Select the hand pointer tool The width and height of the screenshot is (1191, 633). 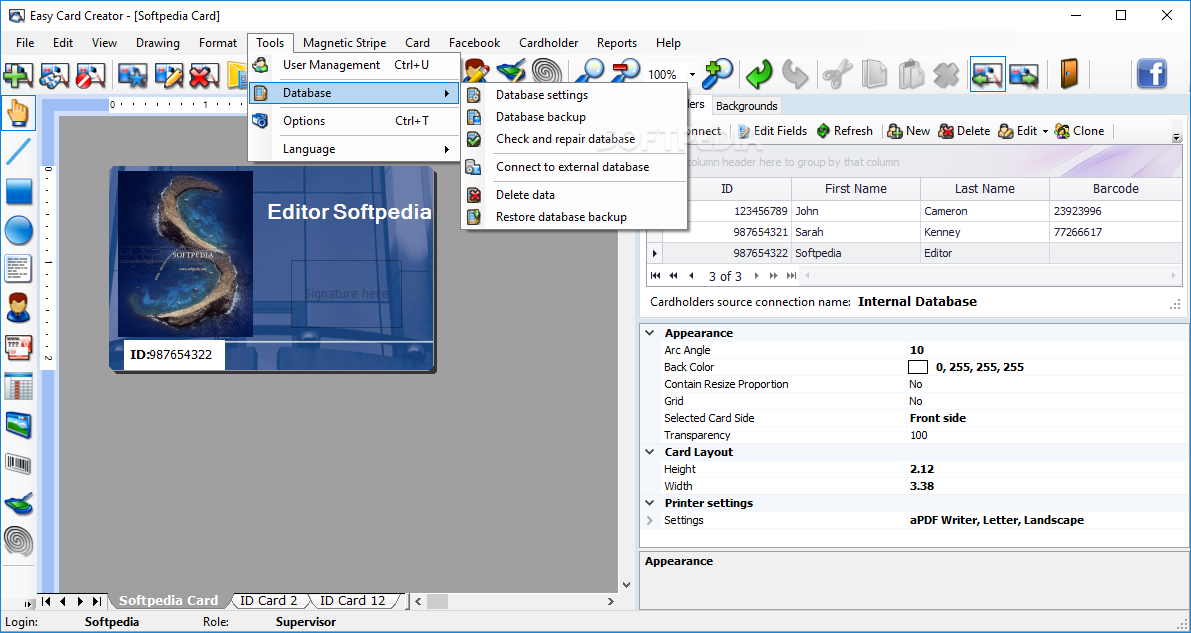[x=18, y=114]
